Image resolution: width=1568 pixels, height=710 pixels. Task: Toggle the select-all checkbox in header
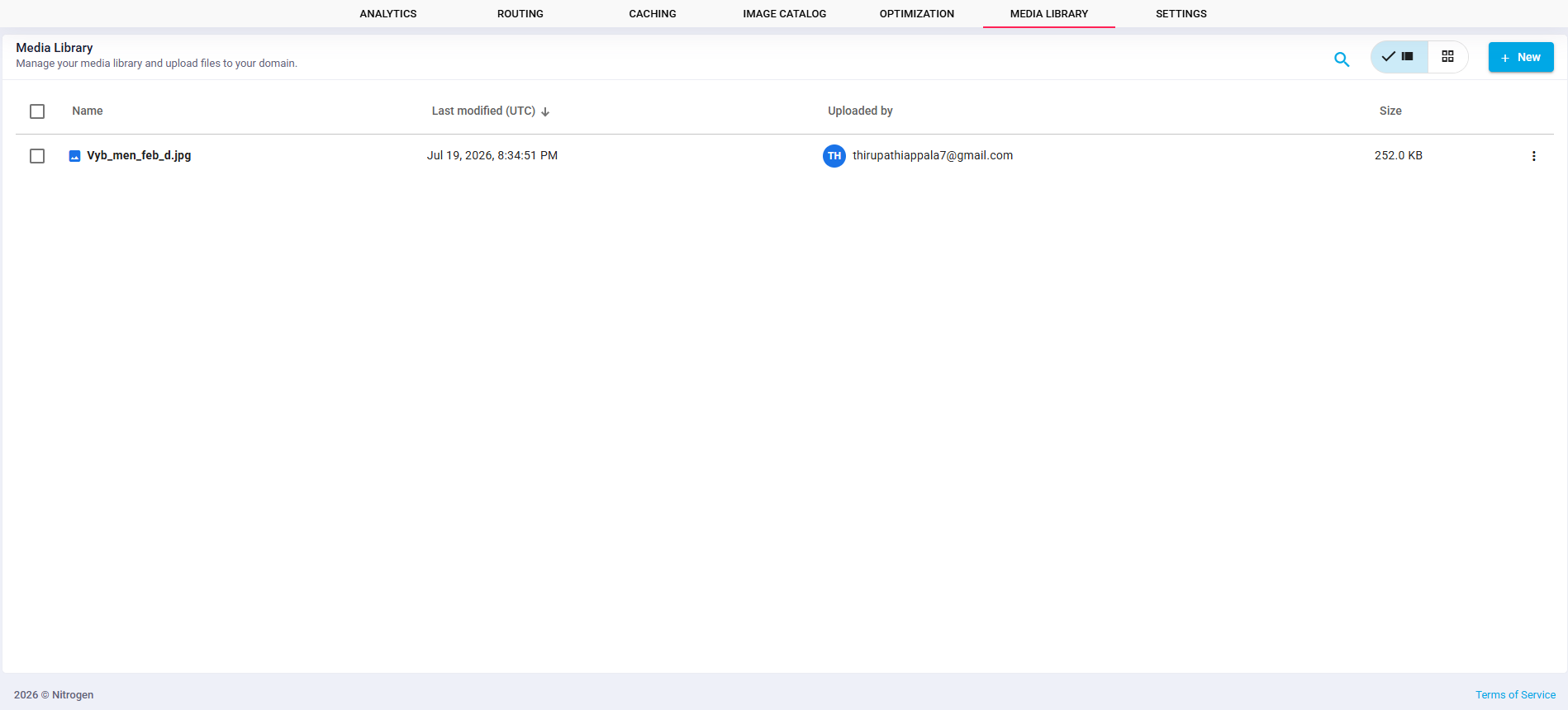click(x=37, y=111)
